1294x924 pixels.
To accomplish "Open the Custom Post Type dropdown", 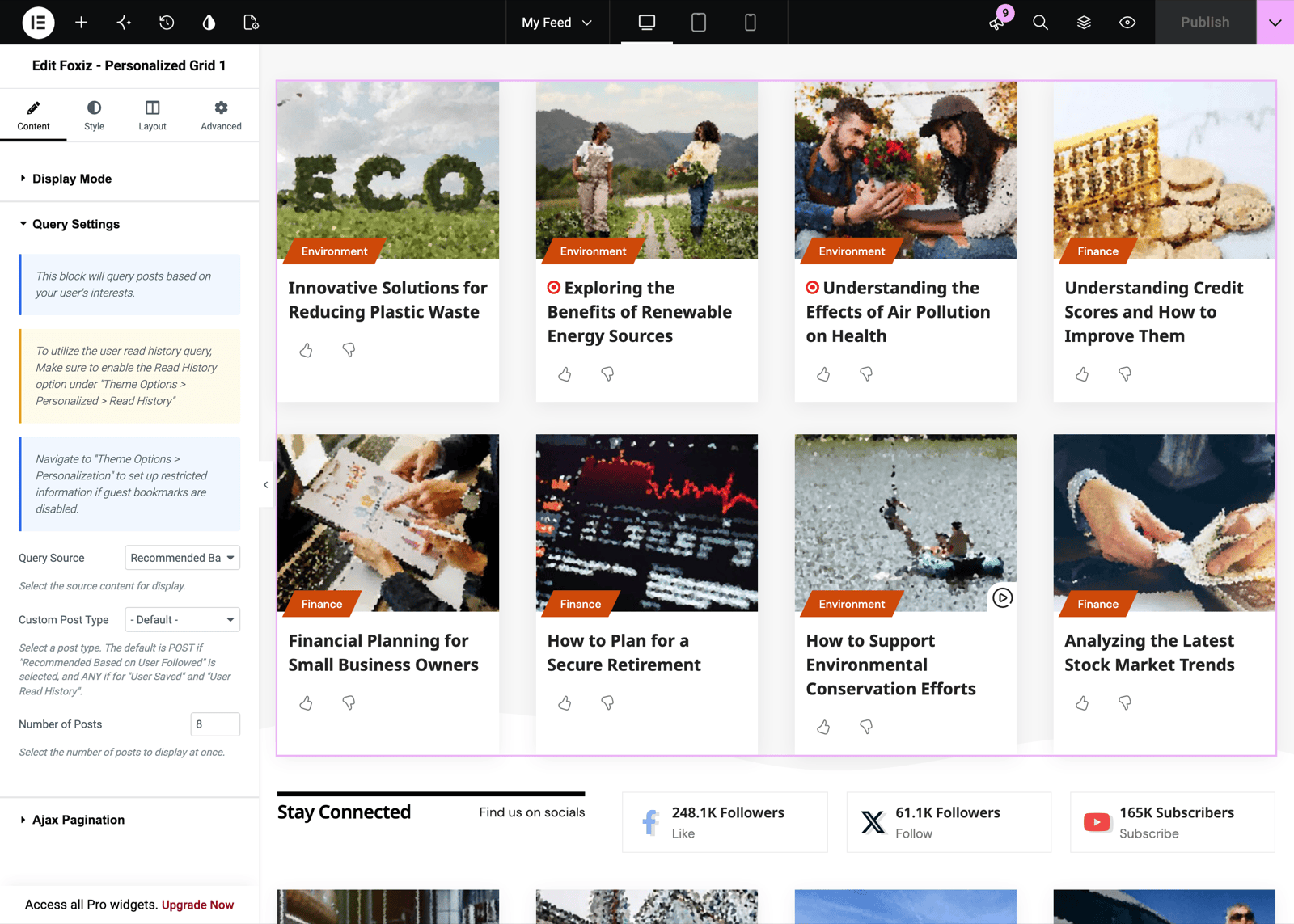I will pyautogui.click(x=183, y=619).
